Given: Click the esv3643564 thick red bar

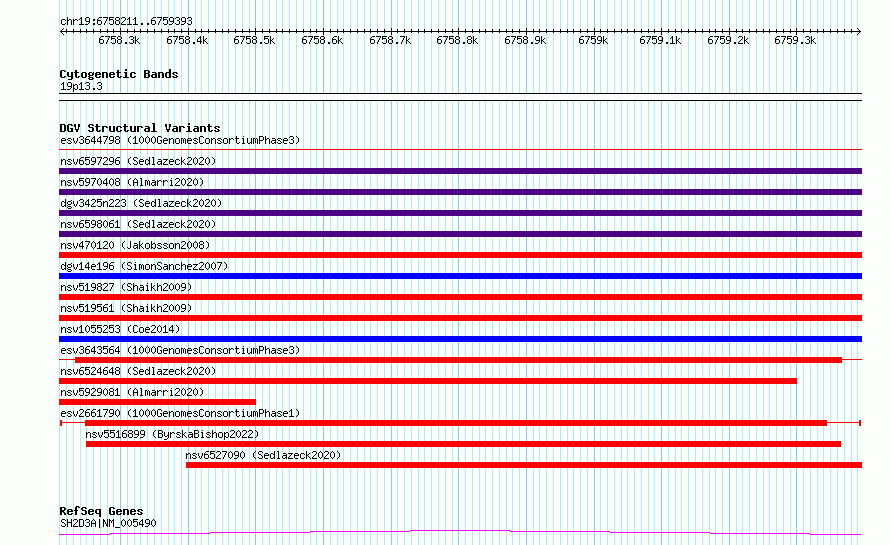Looking at the screenshot, I should coord(458,360).
